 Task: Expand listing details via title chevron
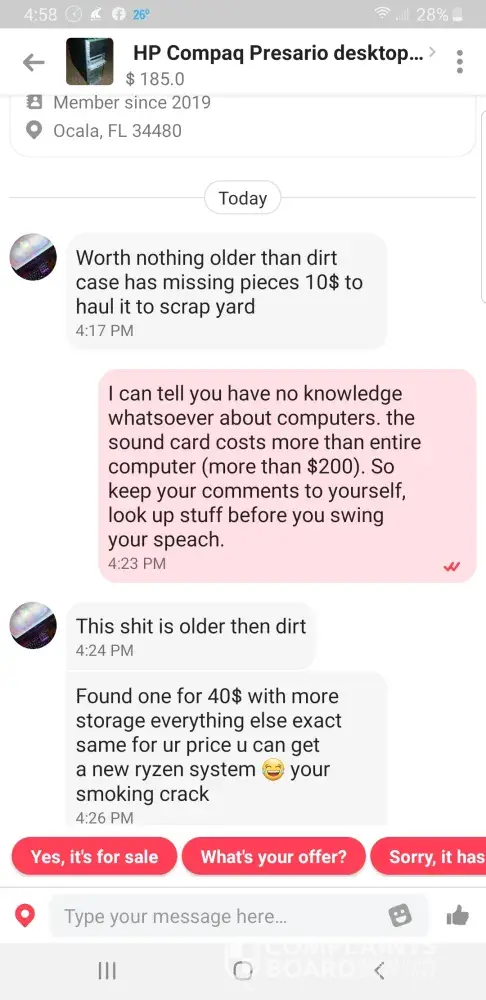coord(432,52)
